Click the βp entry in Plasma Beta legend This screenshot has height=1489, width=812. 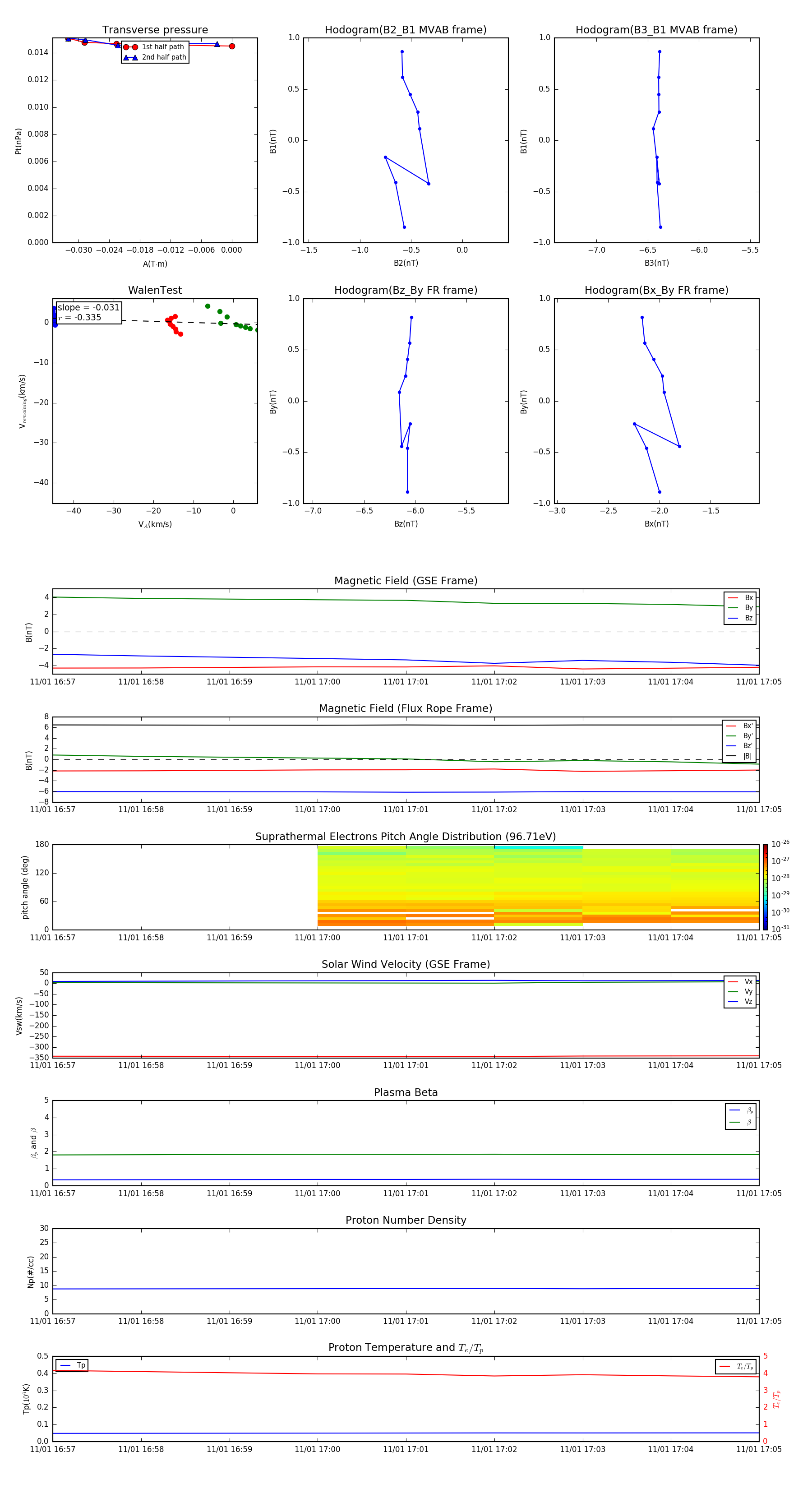pos(742,1110)
